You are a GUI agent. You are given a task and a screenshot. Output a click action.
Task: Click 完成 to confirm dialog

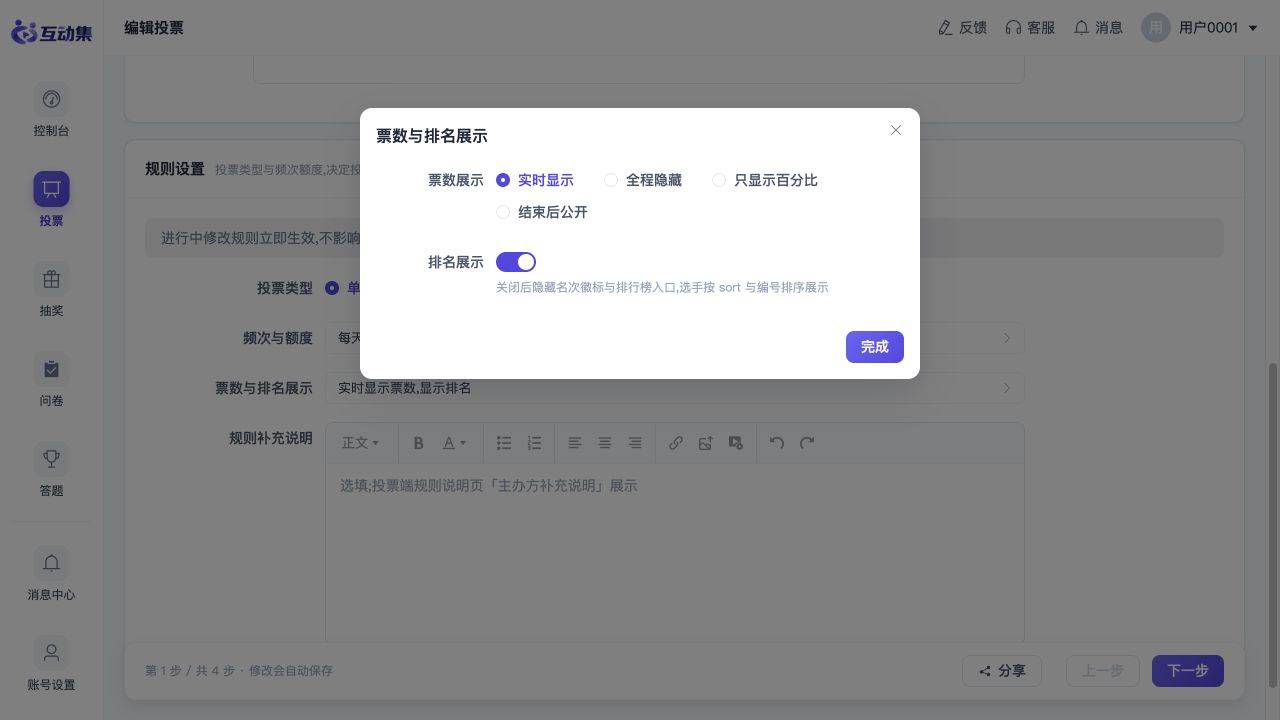click(x=875, y=347)
